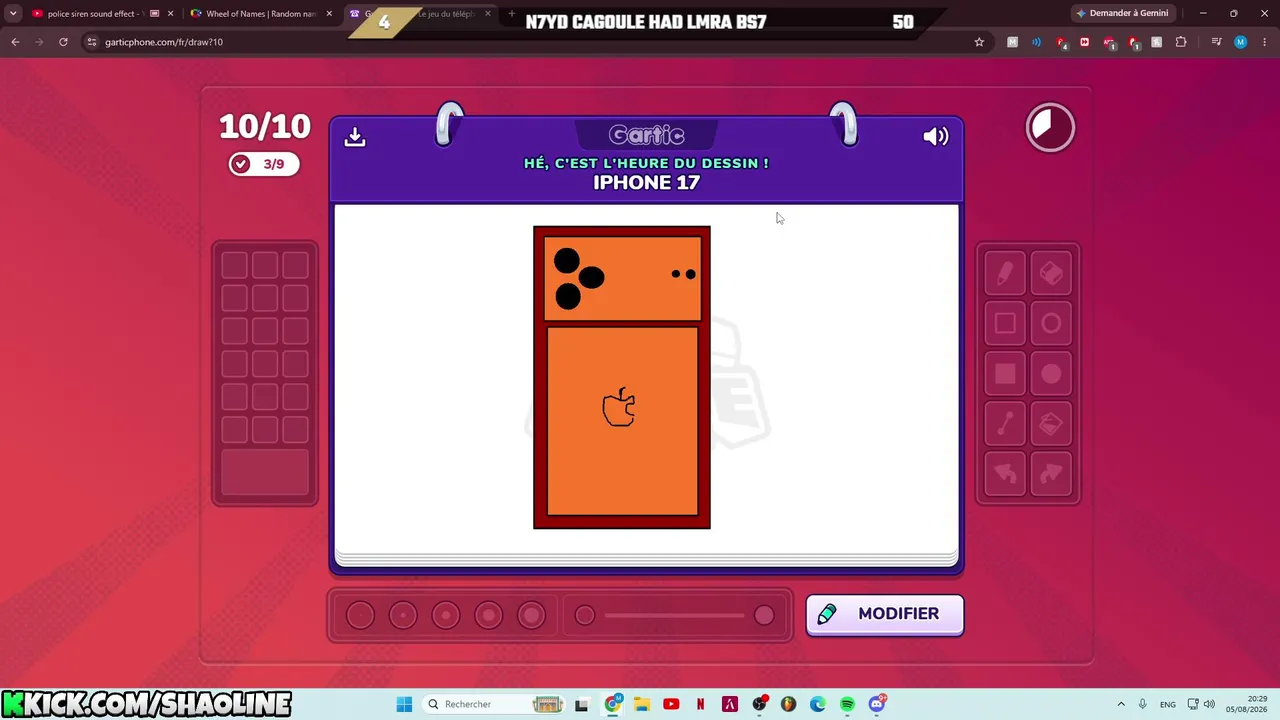This screenshot has width=1280, height=720.
Task: Mute the game sound with speaker icon
Action: point(936,137)
